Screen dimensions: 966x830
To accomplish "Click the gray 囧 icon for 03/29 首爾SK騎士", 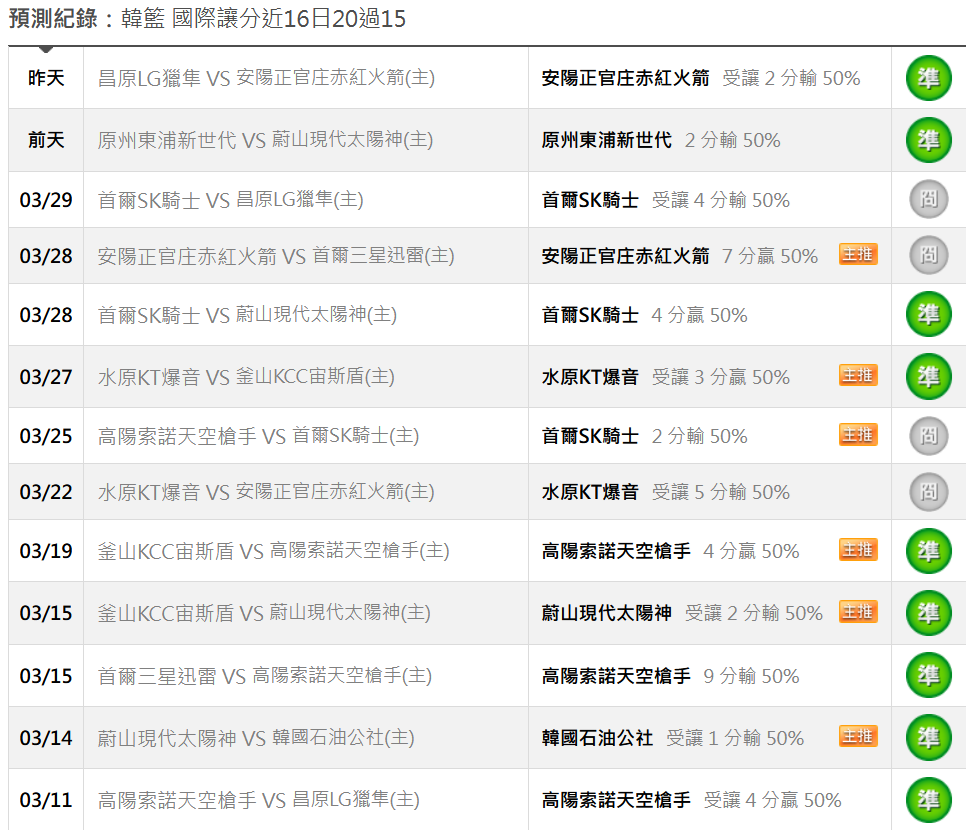I will (928, 199).
